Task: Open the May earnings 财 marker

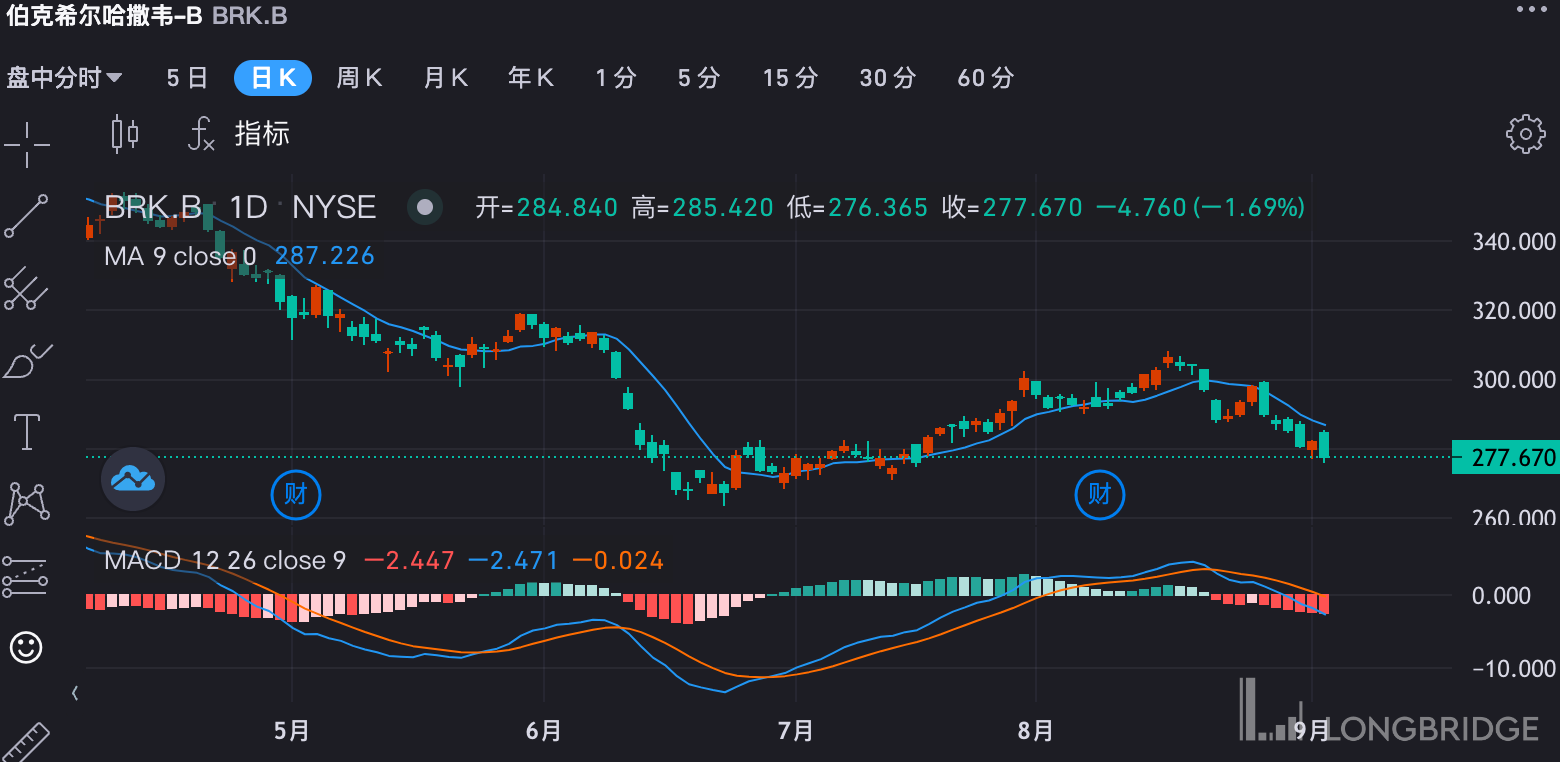Action: [296, 494]
